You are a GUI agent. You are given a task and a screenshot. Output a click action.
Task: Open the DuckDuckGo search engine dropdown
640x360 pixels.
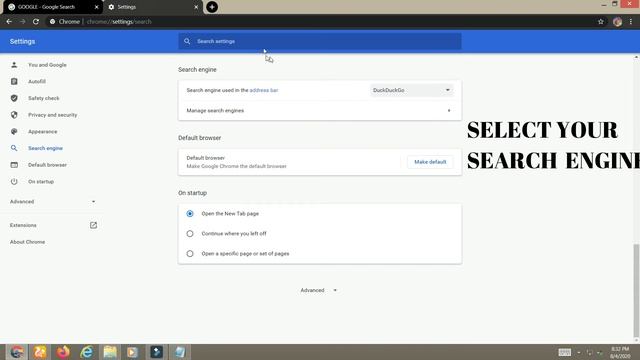pos(411,90)
